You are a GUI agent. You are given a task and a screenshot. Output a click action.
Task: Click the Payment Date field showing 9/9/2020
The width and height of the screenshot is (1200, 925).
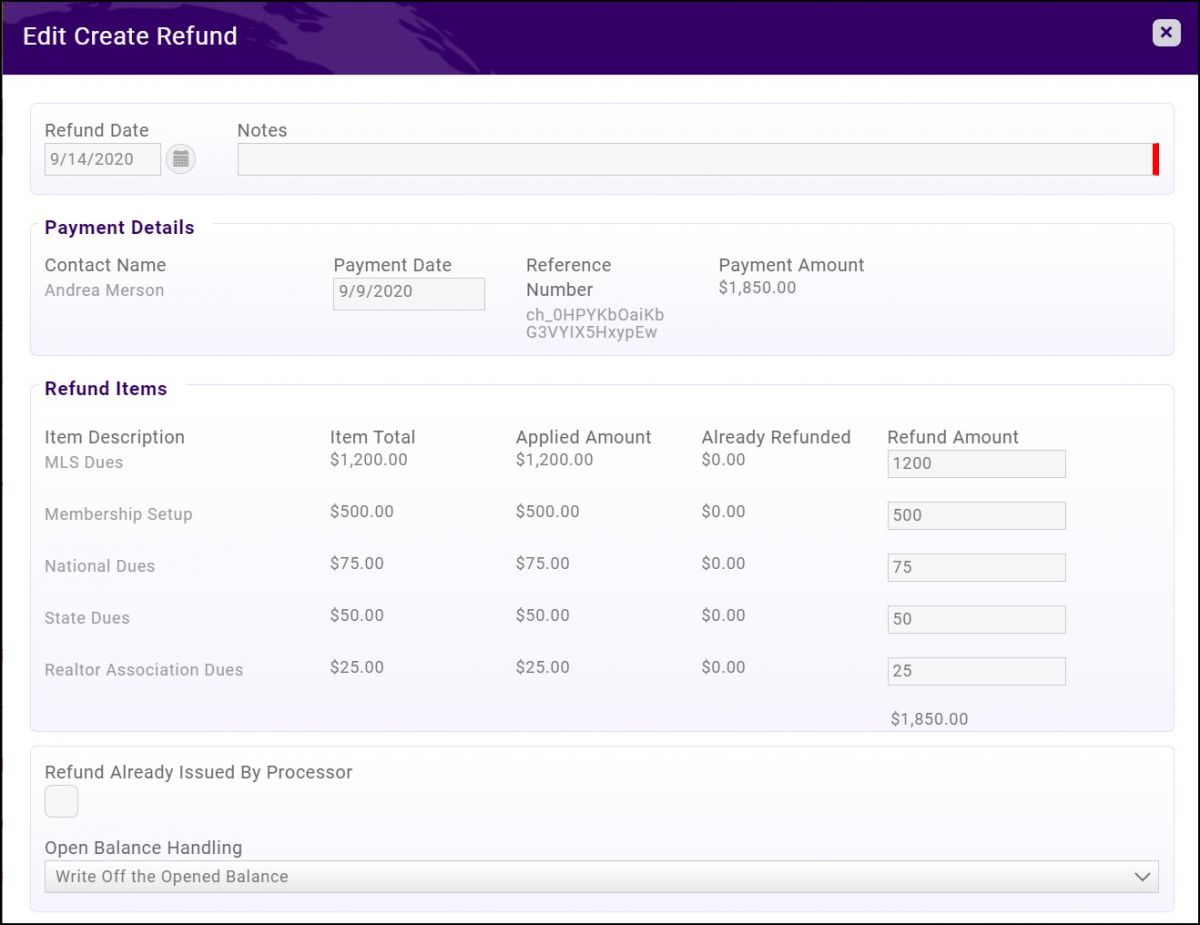(407, 293)
